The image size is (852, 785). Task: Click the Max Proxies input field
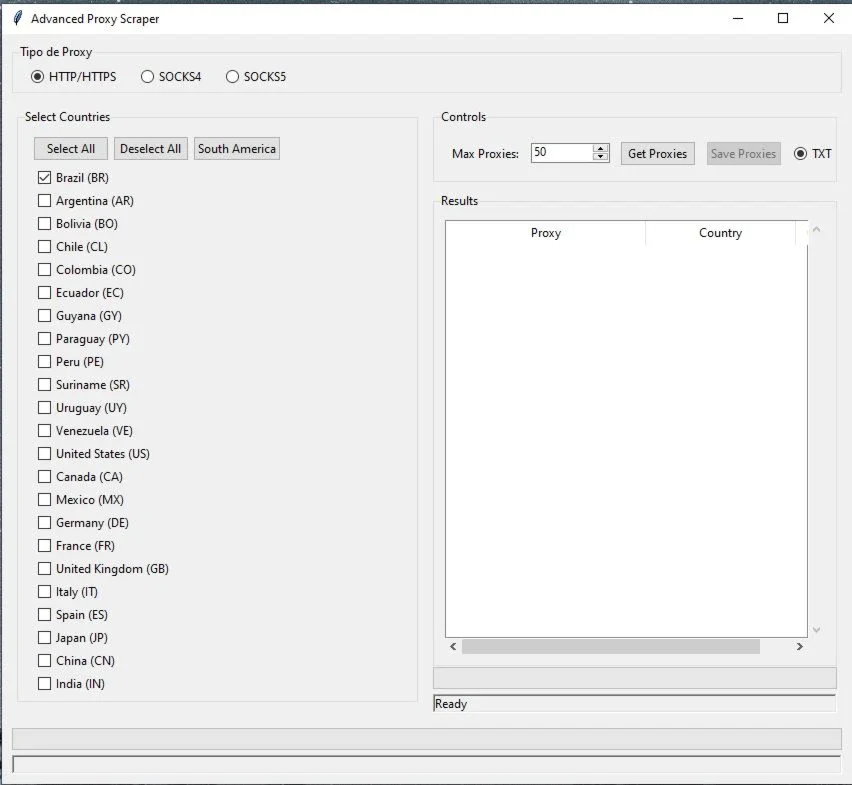pos(562,153)
